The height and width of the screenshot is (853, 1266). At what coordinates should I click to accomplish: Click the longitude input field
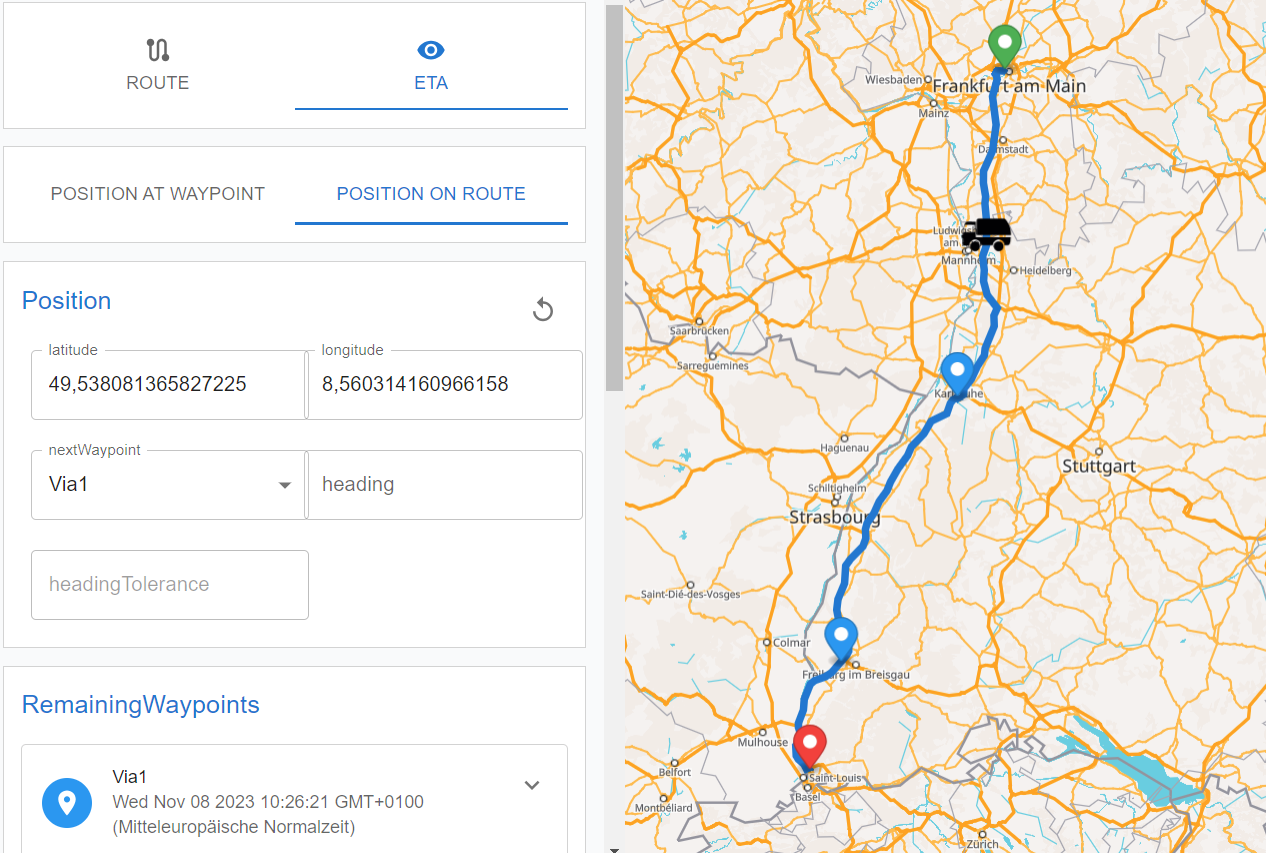tap(444, 385)
